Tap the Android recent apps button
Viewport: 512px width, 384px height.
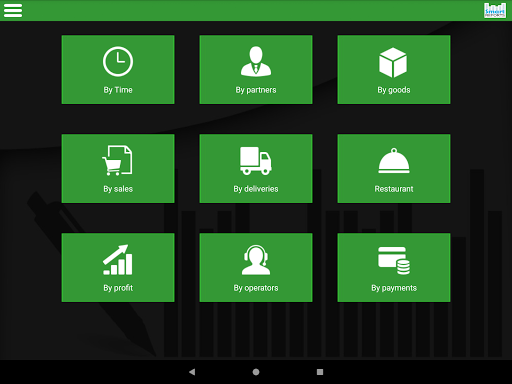click(320, 372)
